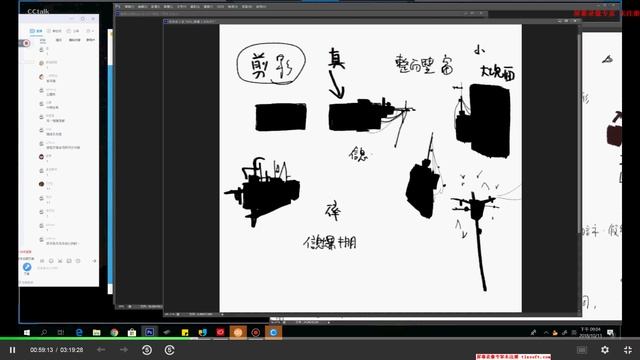This screenshot has width=640, height=360.
Task: Select the first tab in the CCtalk panel
Action: click(x=36, y=31)
